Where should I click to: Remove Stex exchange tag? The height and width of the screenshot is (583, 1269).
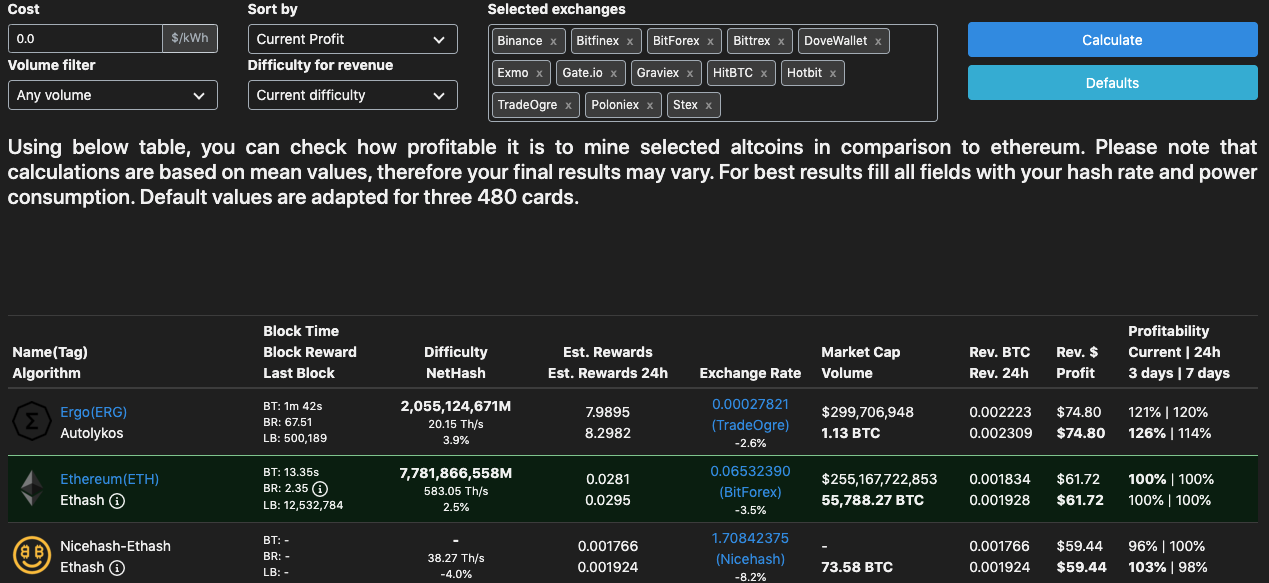709,106
